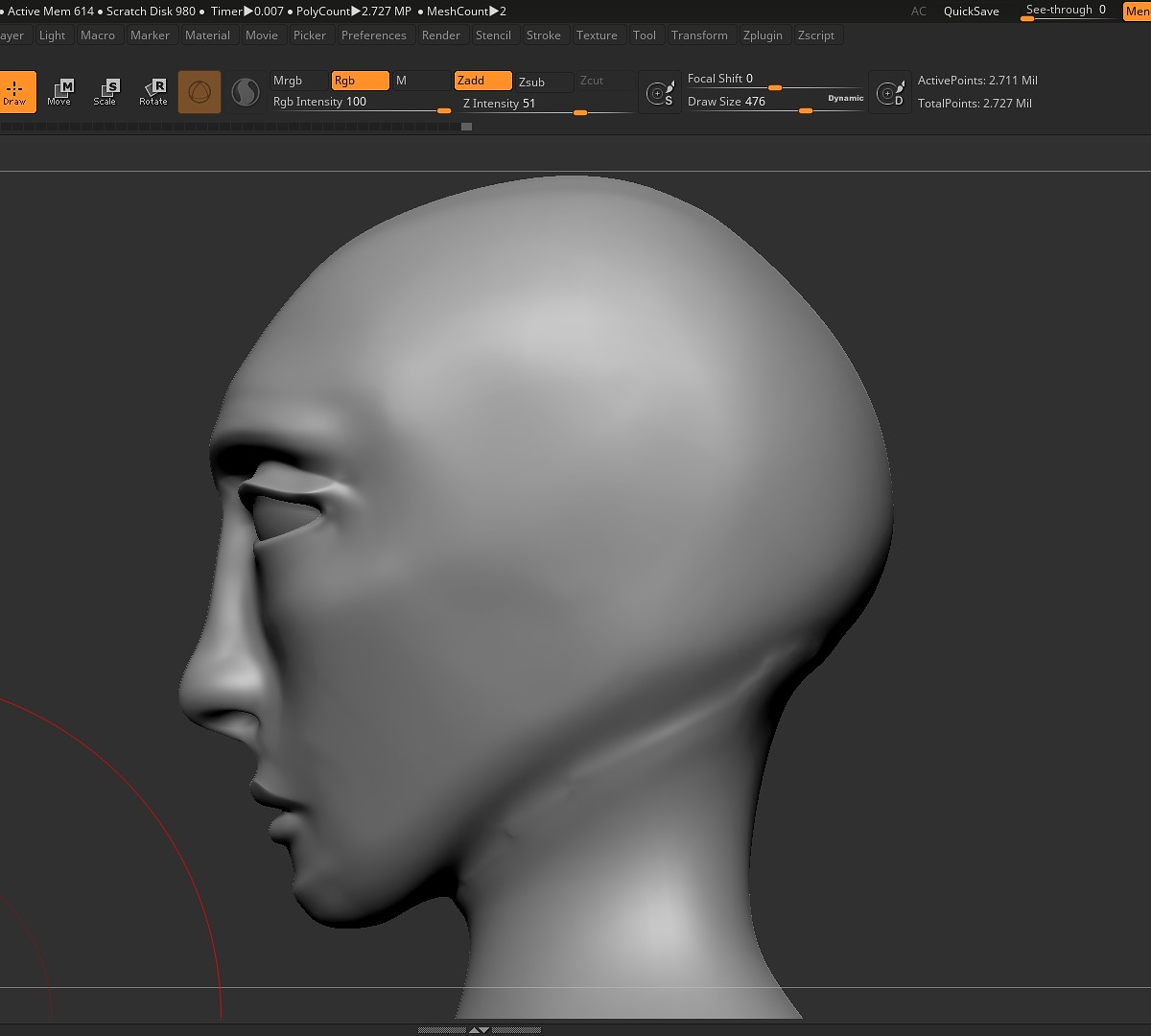
Task: Enable Zcut mode
Action: click(x=605, y=81)
